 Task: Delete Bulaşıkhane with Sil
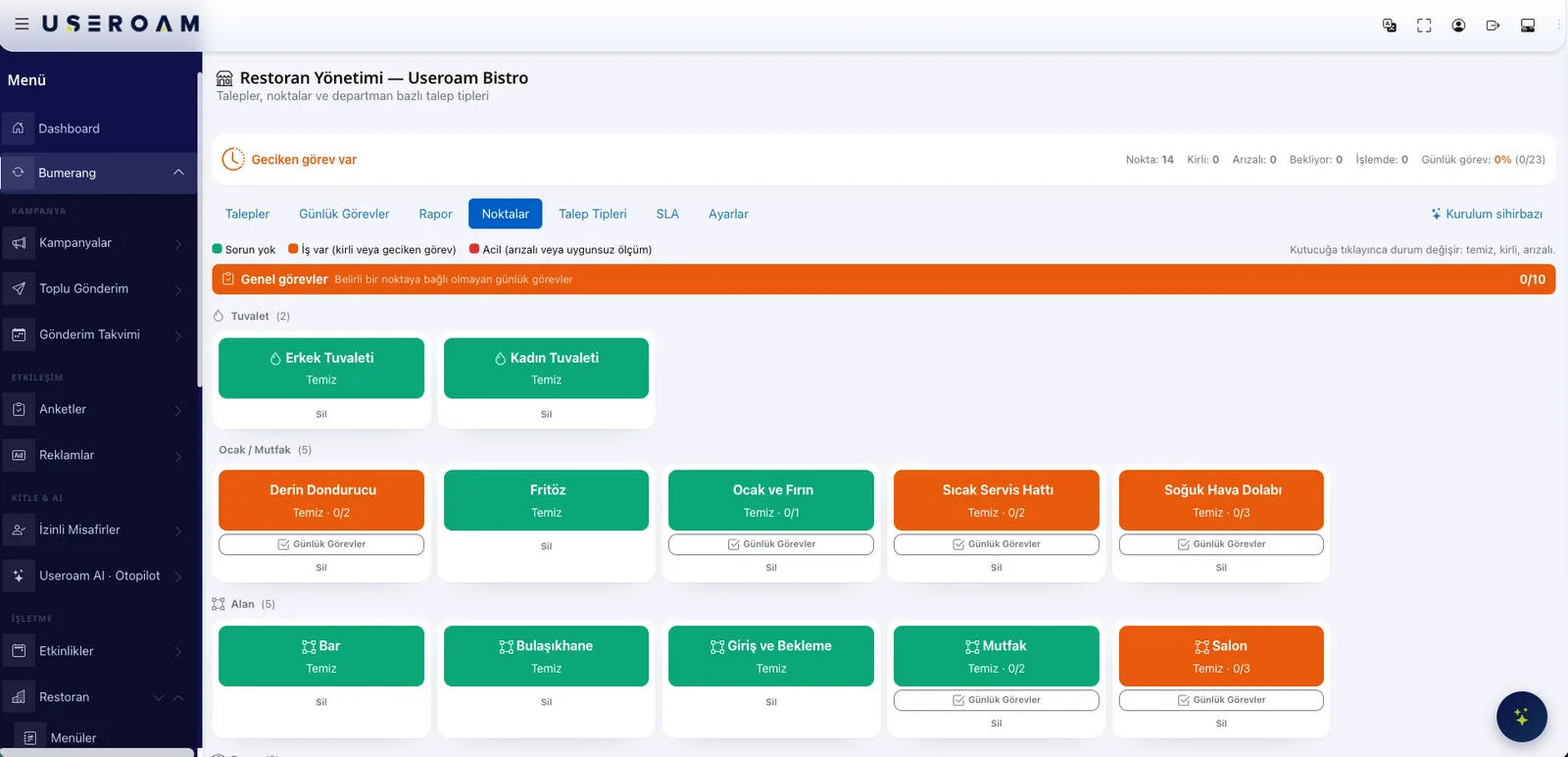pyautogui.click(x=547, y=702)
